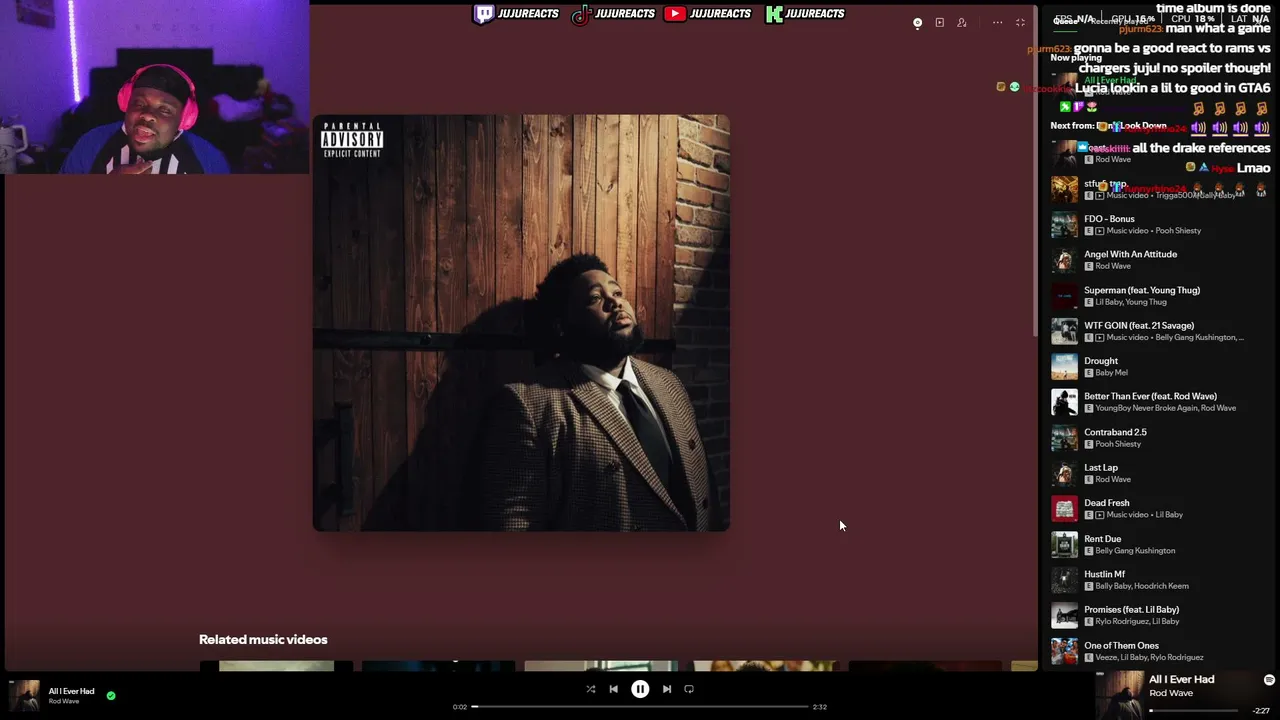Exit full screen now playing view
The width and height of the screenshot is (1280, 720).
(x=1020, y=22)
